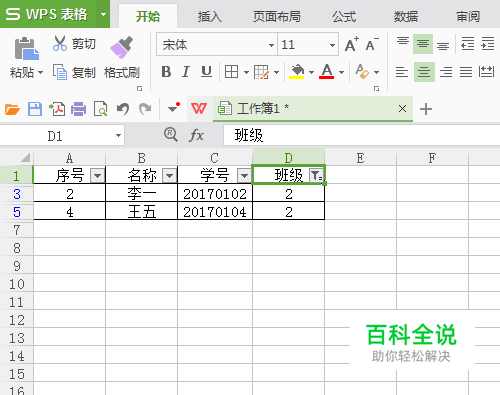Click the undo arrow icon
500x395 pixels.
123,109
